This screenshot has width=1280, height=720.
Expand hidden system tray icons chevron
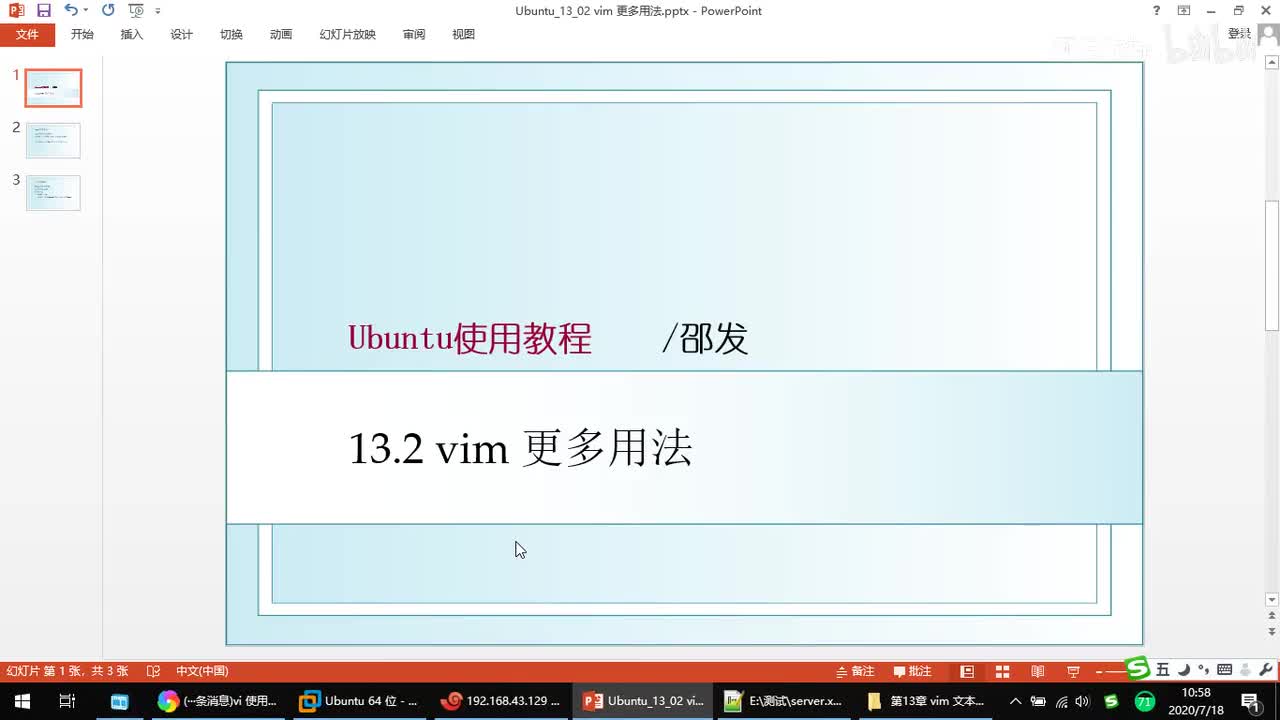click(x=1016, y=701)
